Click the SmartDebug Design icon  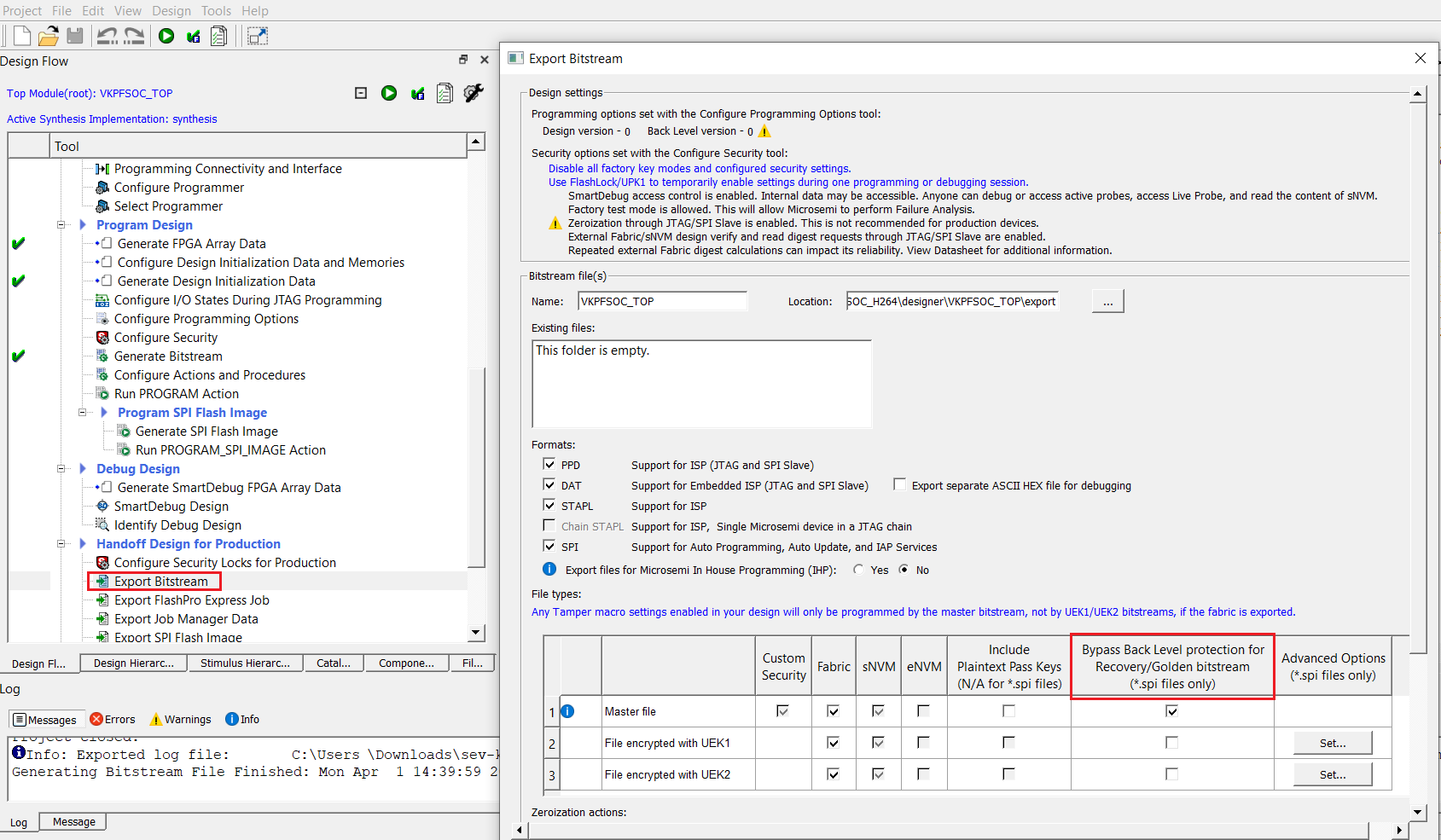102,507
